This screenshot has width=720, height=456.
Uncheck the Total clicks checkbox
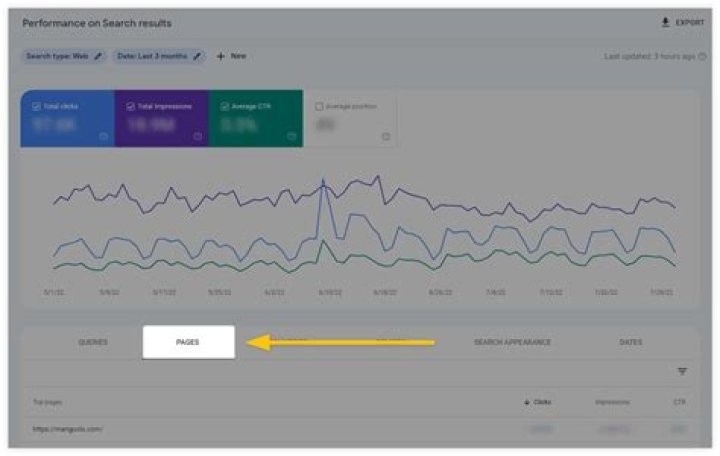pyautogui.click(x=37, y=105)
